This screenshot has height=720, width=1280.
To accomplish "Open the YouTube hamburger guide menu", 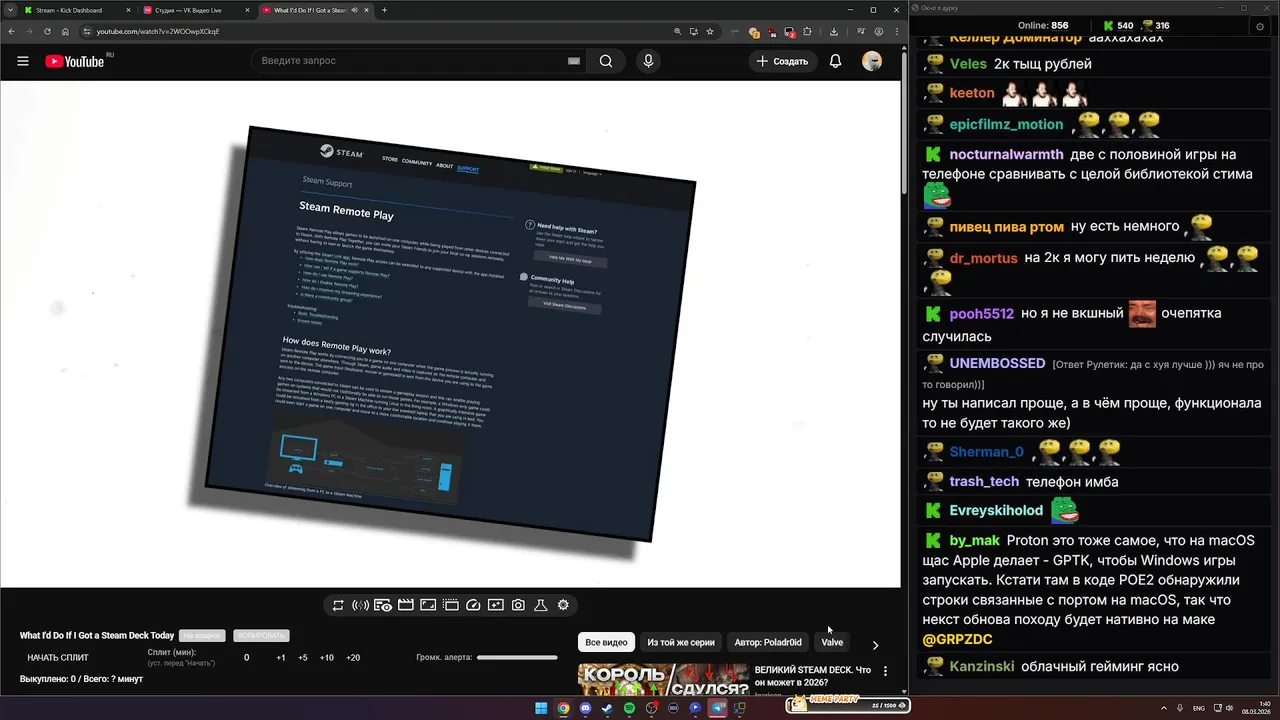I will 23,61.
